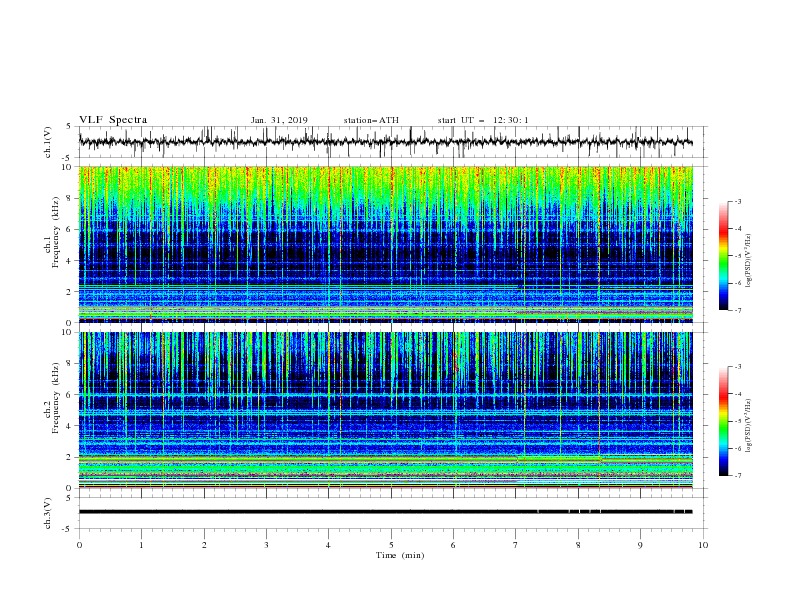
Task: Click the ch.1 "Frequency (kHz)" axis label
Action: pos(56,230)
